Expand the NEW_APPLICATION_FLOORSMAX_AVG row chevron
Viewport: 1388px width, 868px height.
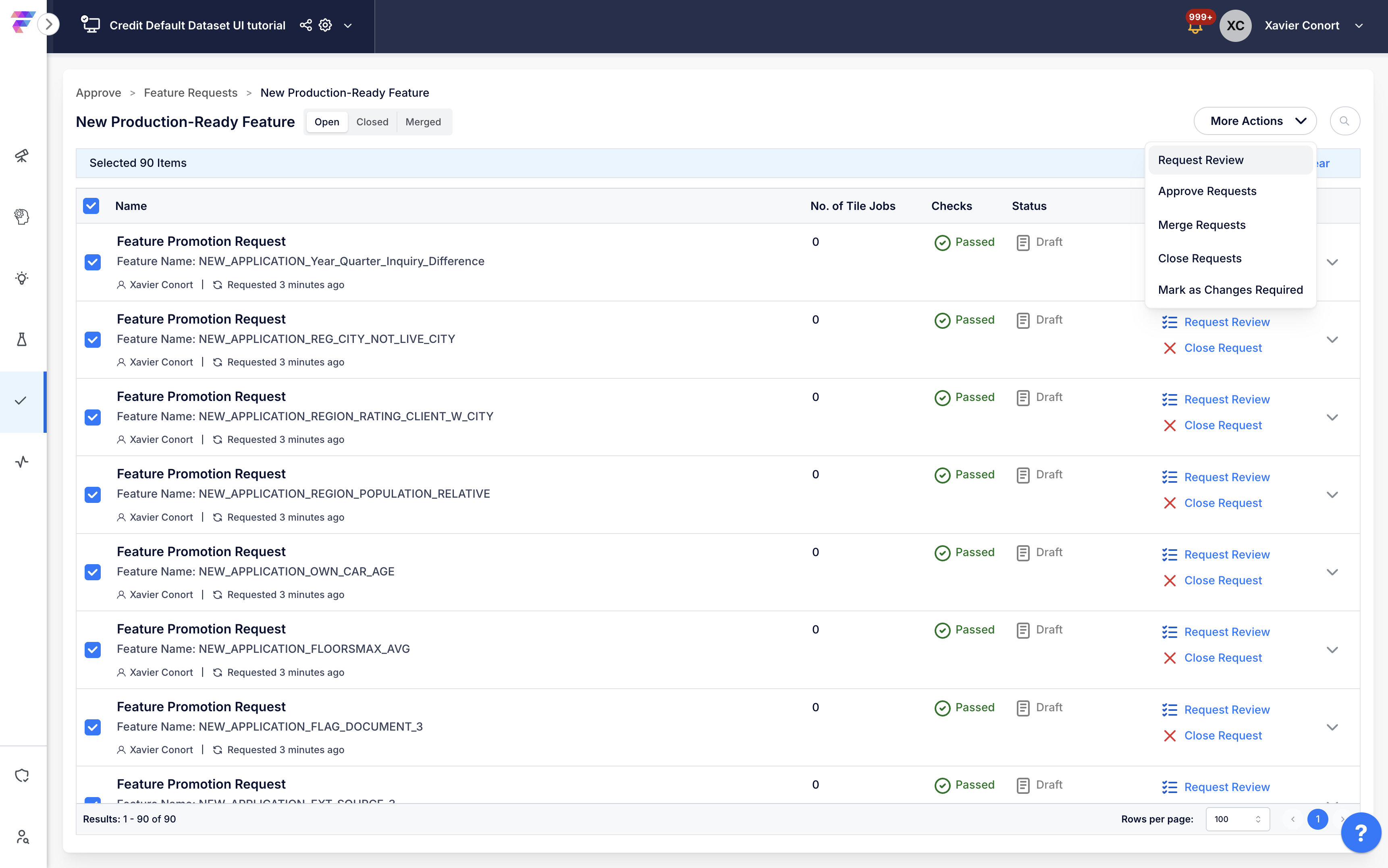1332,650
